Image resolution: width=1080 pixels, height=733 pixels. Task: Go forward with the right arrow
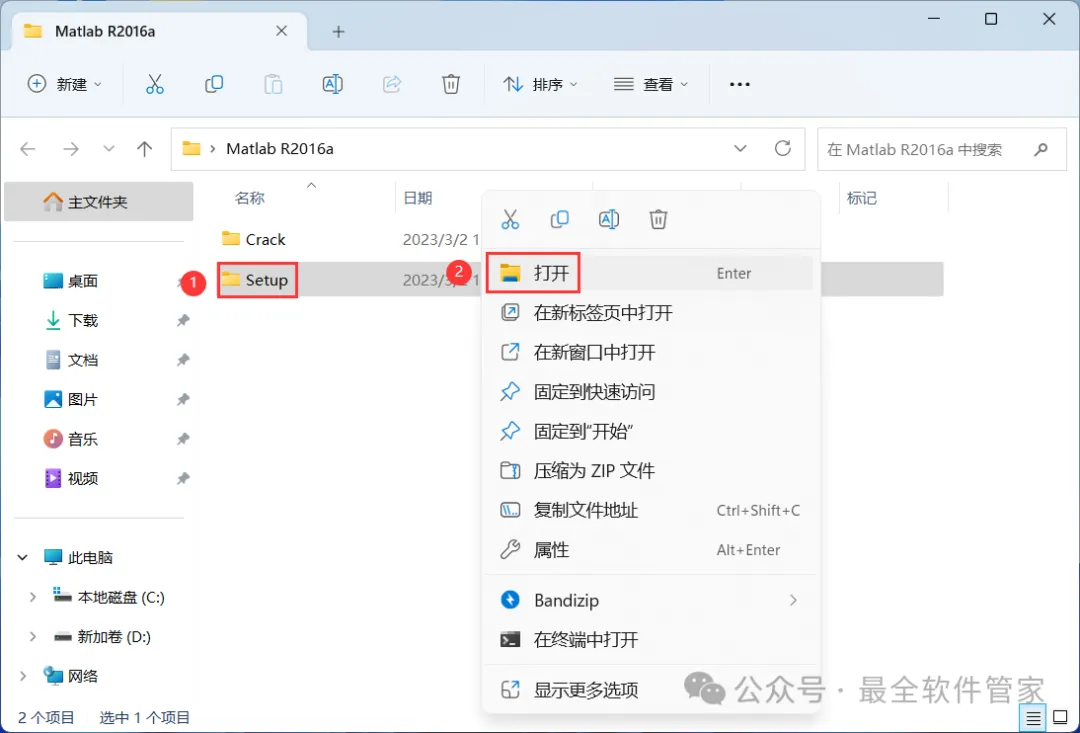pos(71,149)
